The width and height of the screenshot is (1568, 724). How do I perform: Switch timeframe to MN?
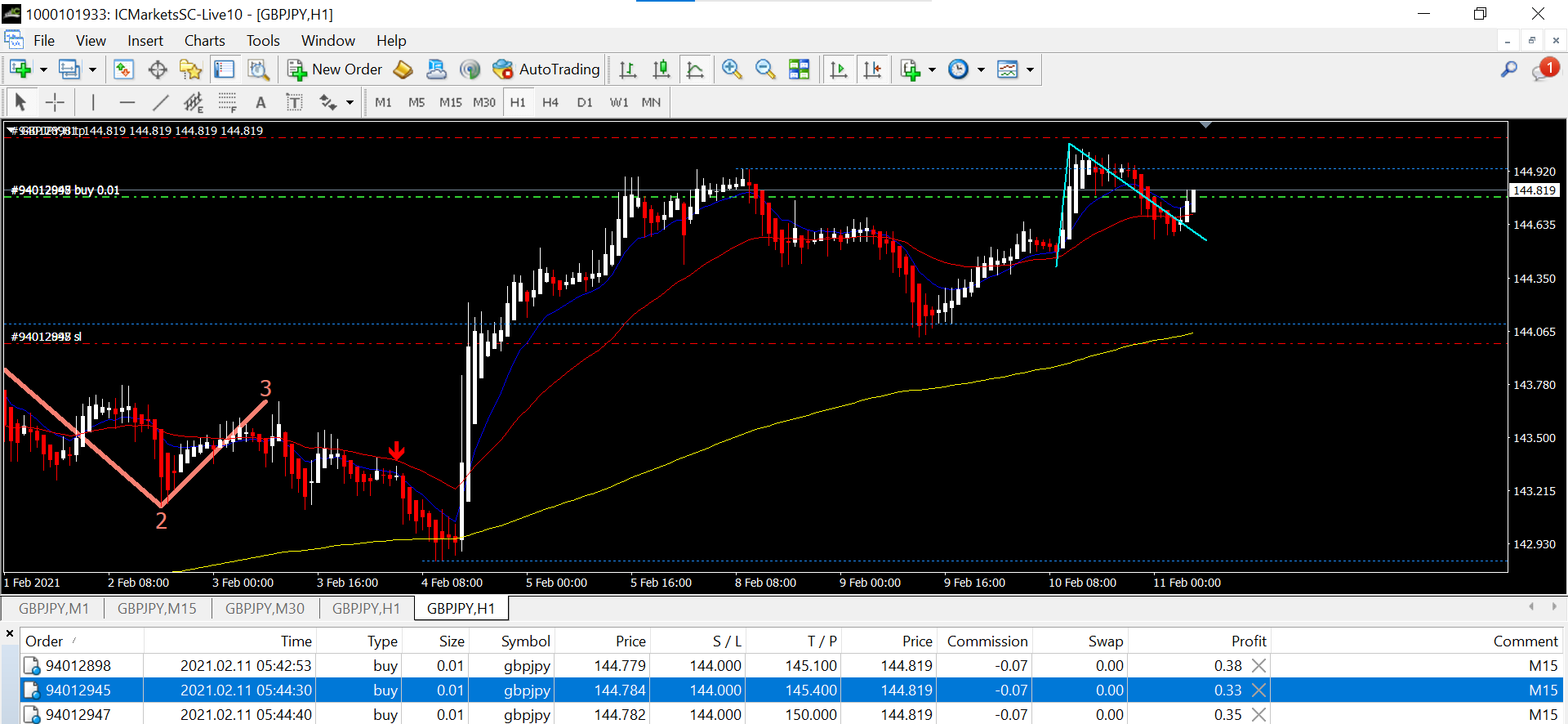click(x=651, y=102)
